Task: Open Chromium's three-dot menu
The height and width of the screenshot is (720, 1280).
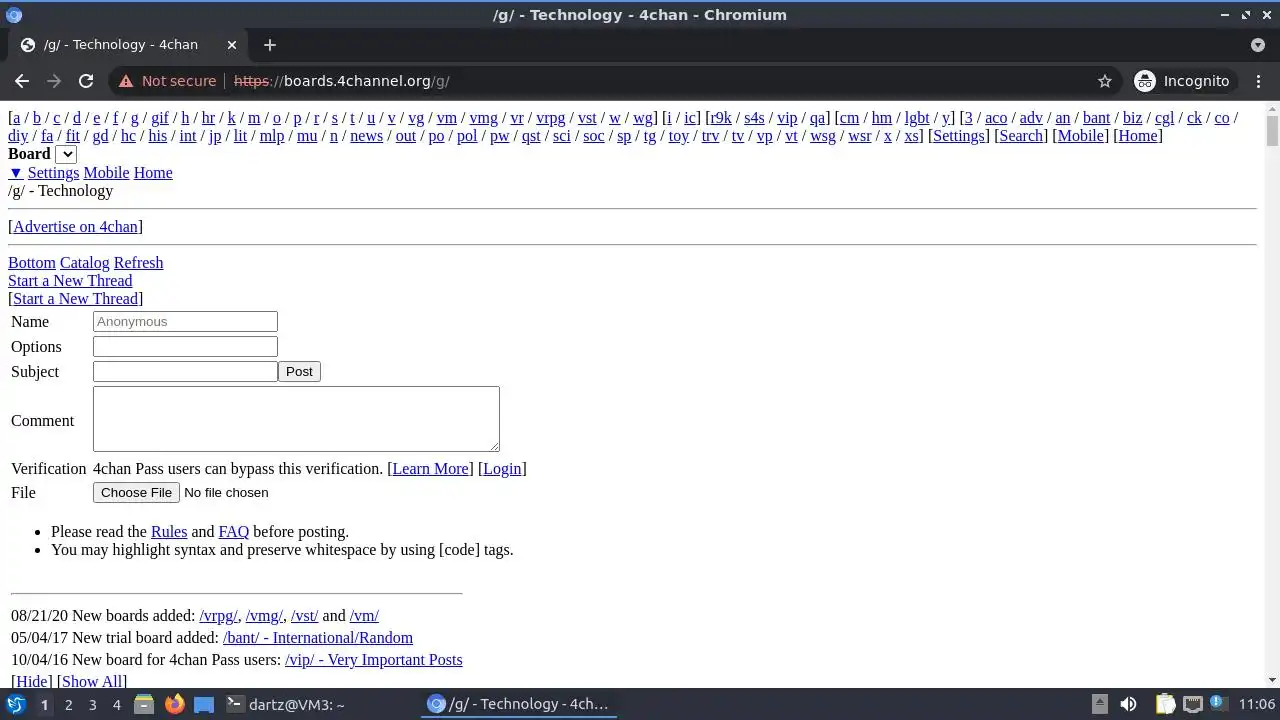Action: tap(1257, 81)
